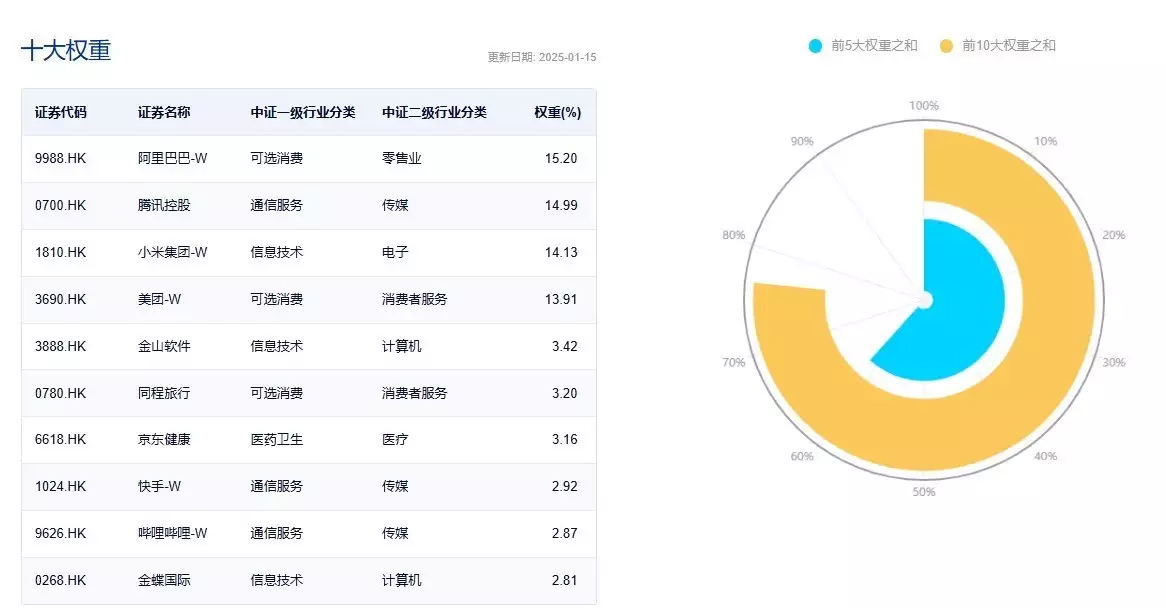The height and width of the screenshot is (608, 1166).
Task: Select the 金蝶国际 name cell
Action: pyautogui.click(x=164, y=580)
